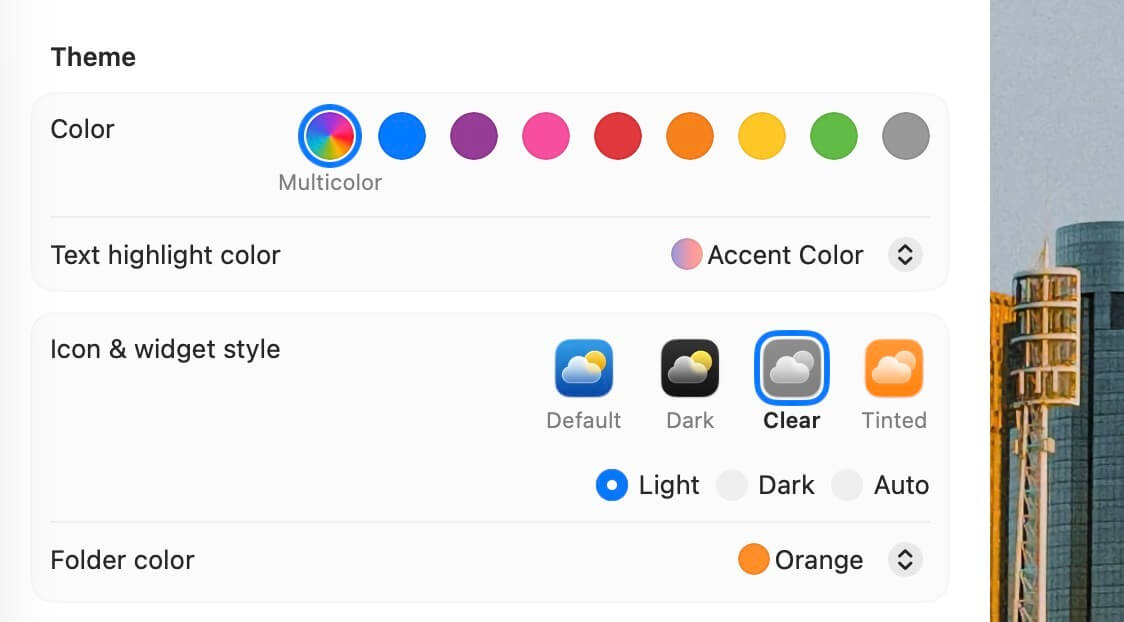The width and height of the screenshot is (1124, 622).
Task: Select the Tinted icon style
Action: click(894, 369)
